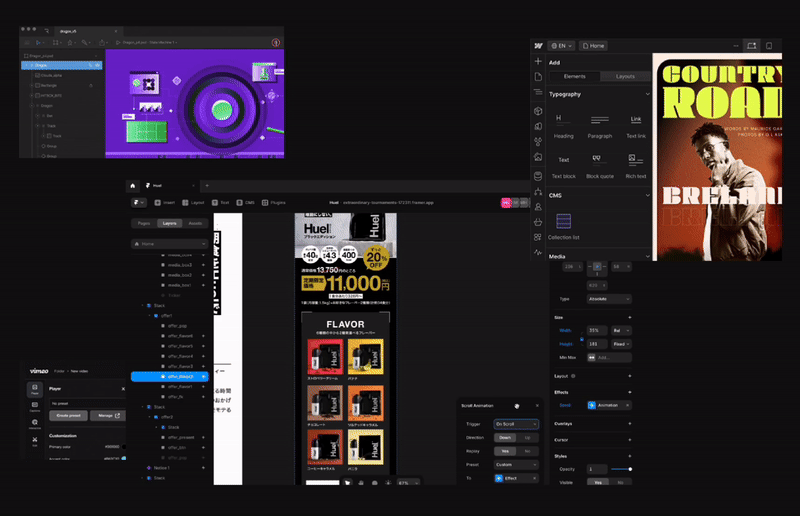This screenshot has height=516, width=800.
Task: Set Visible to No in Styles
Action: [x=620, y=482]
